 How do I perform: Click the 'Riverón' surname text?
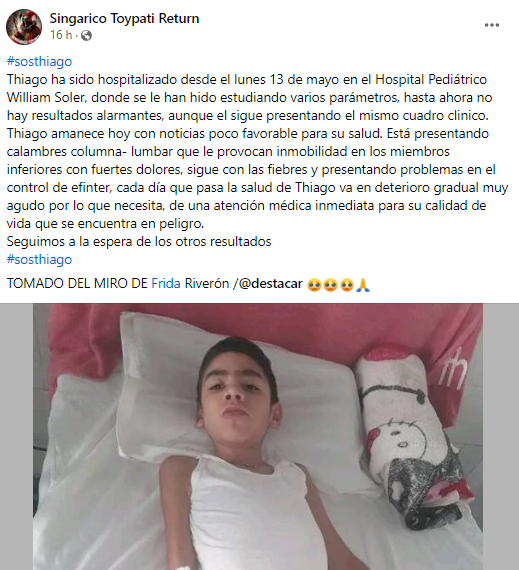pyautogui.click(x=207, y=283)
